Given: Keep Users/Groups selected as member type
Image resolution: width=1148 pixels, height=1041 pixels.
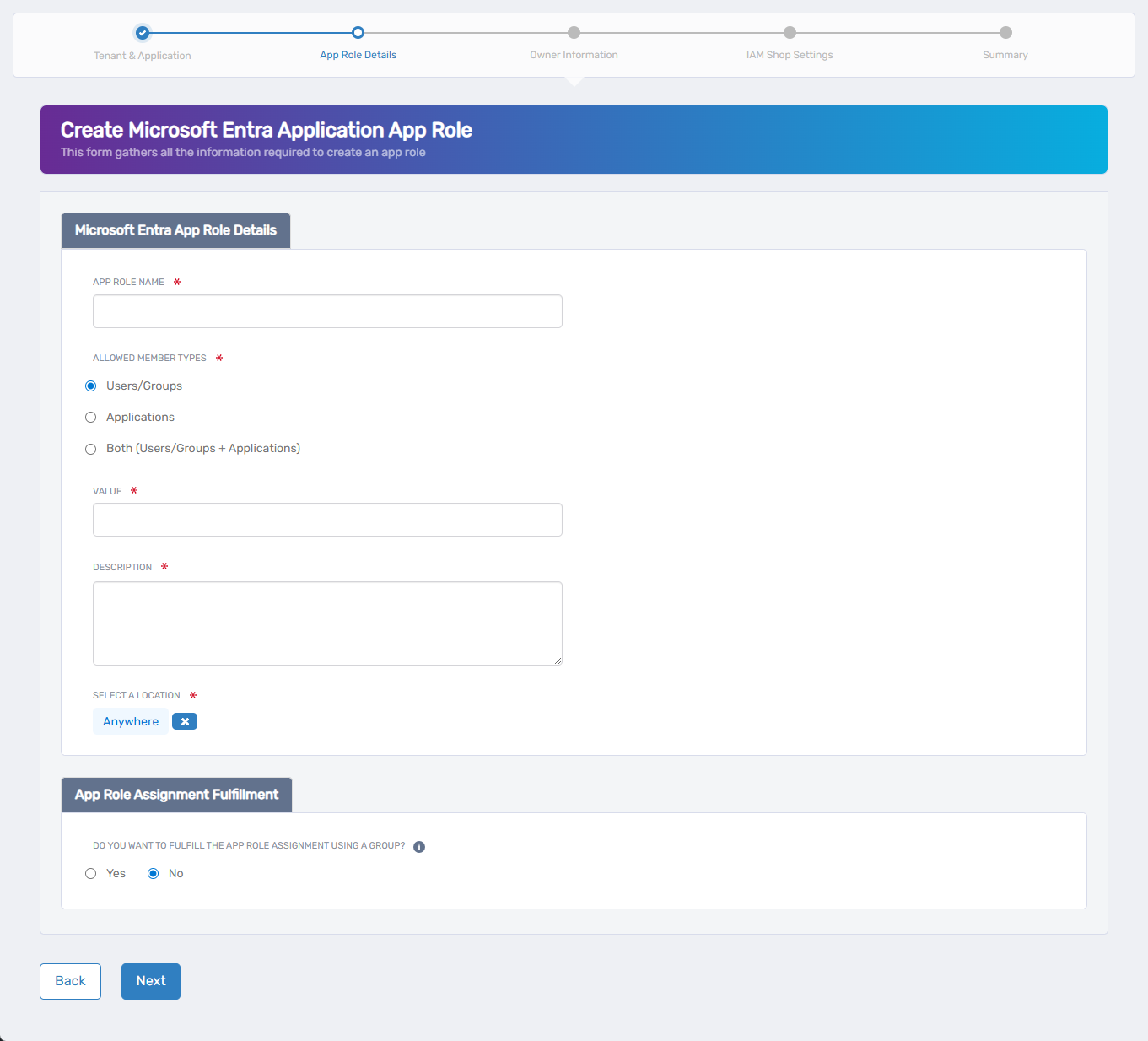Looking at the screenshot, I should click(x=91, y=386).
